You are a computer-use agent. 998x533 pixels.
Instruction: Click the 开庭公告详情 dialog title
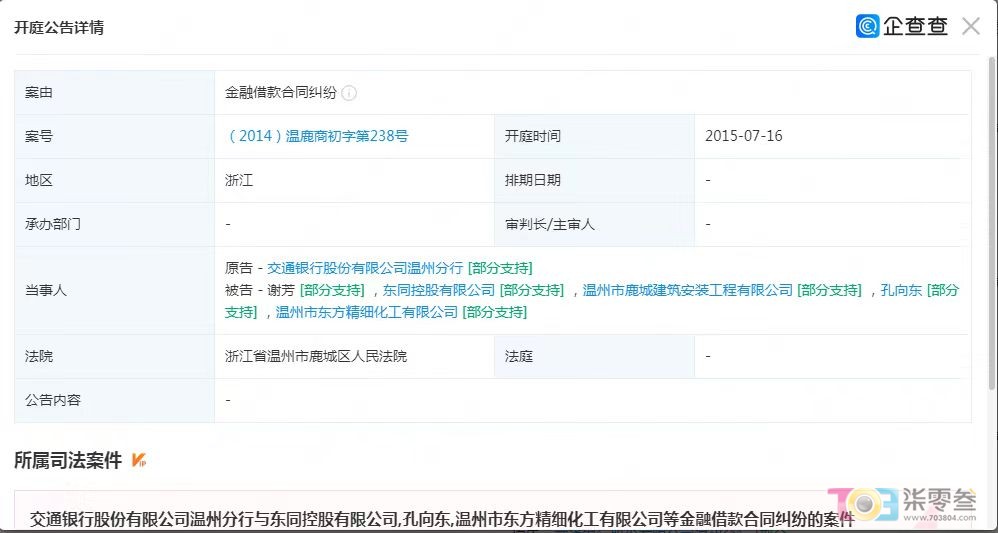coord(58,27)
